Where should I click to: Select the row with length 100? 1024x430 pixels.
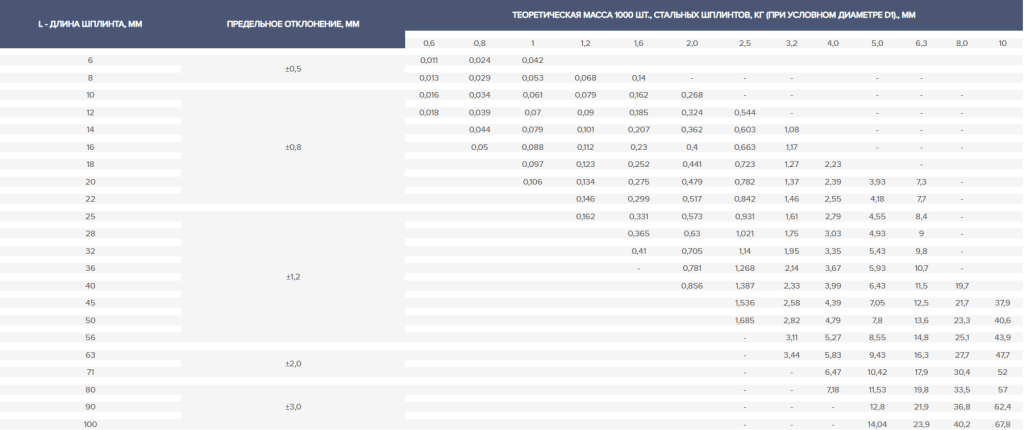(x=90, y=424)
